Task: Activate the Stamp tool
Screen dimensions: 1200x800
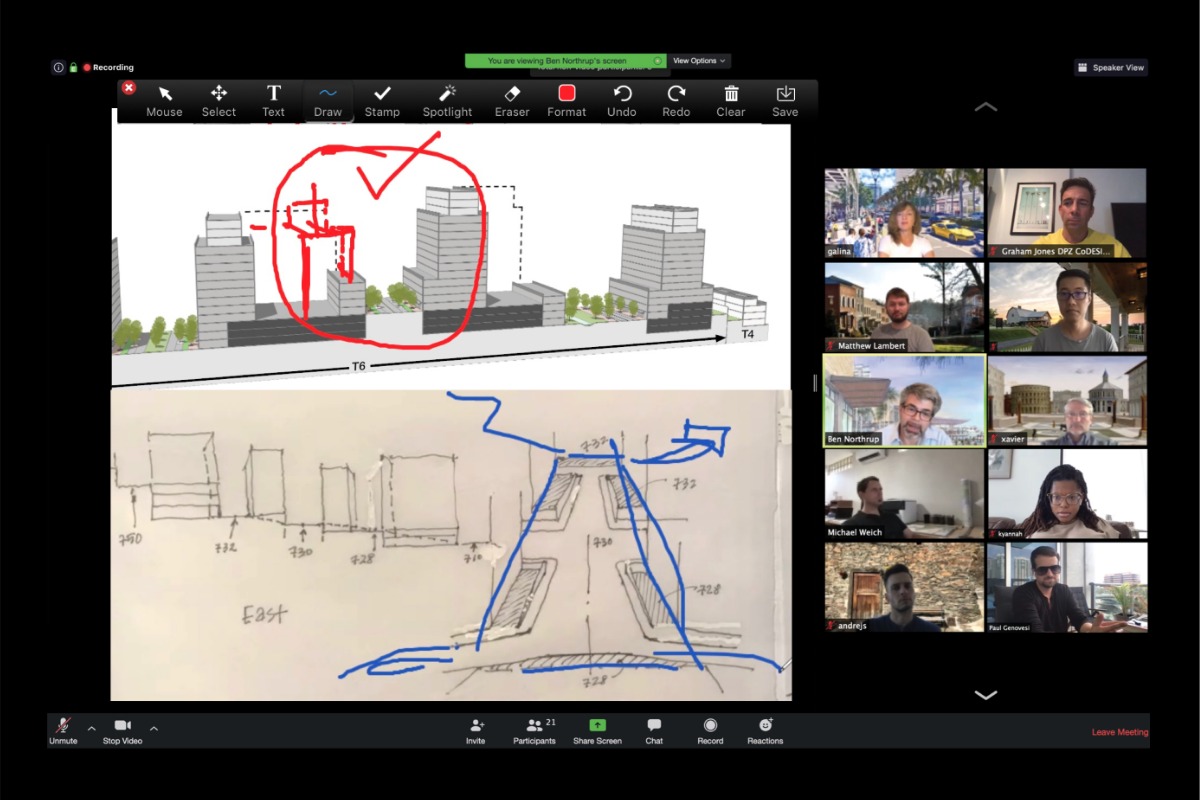Action: (382, 100)
